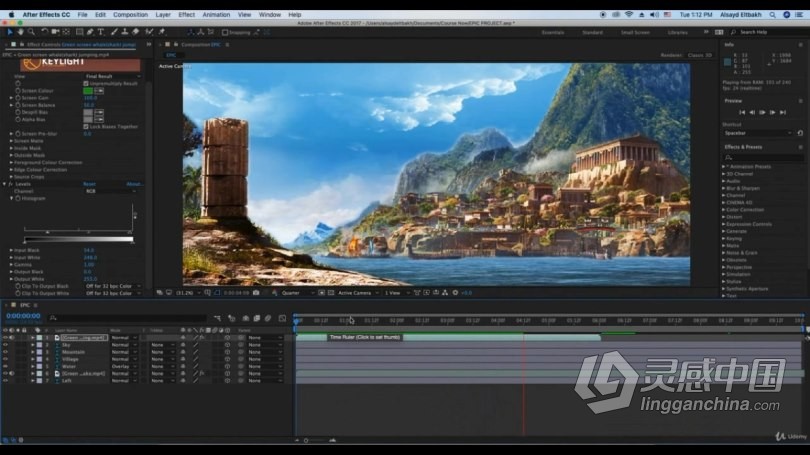
Task: Open Clip To Output Black dropdown
Action: (113, 286)
